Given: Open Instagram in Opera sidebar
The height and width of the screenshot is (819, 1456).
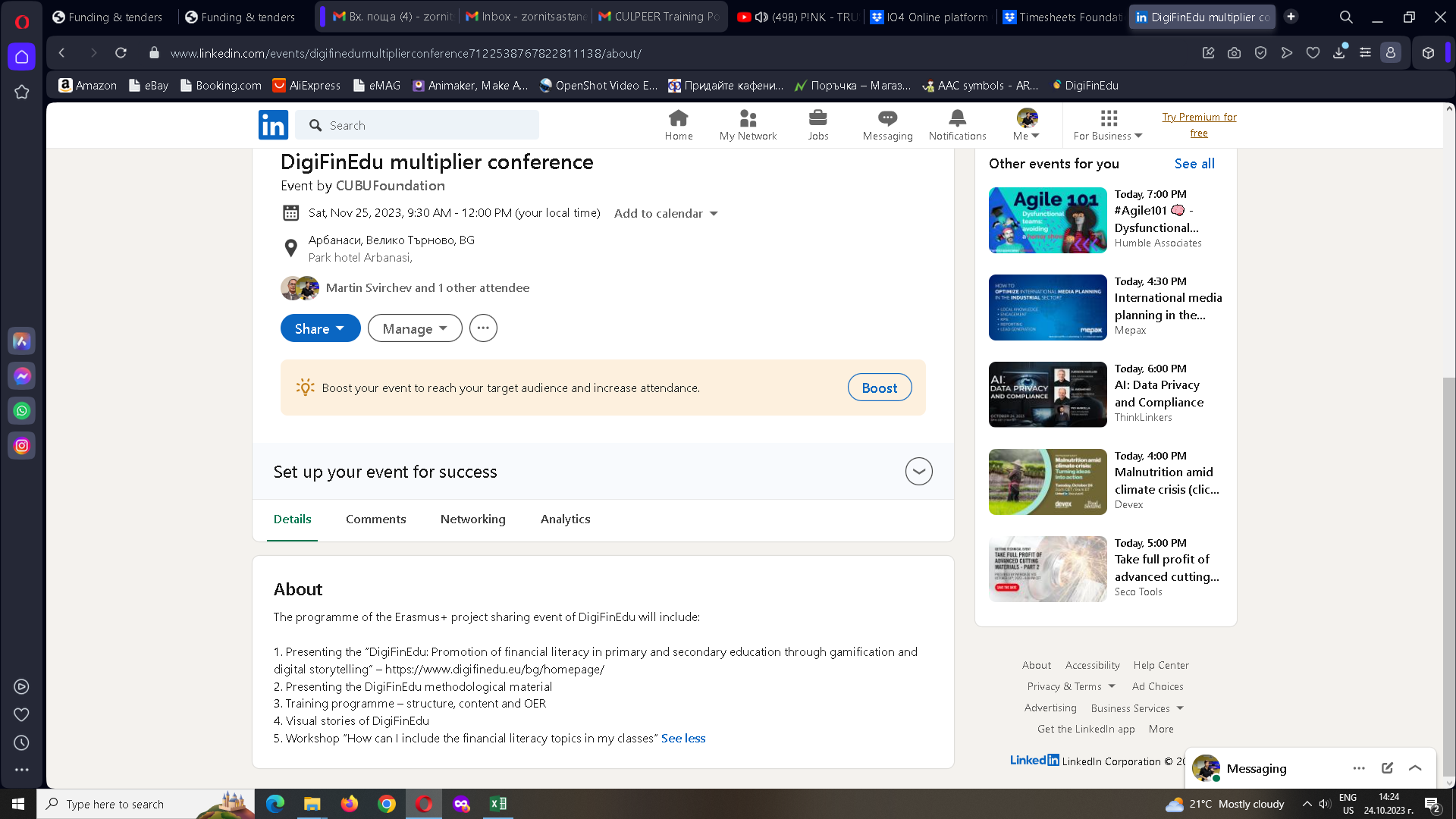Looking at the screenshot, I should pyautogui.click(x=21, y=446).
